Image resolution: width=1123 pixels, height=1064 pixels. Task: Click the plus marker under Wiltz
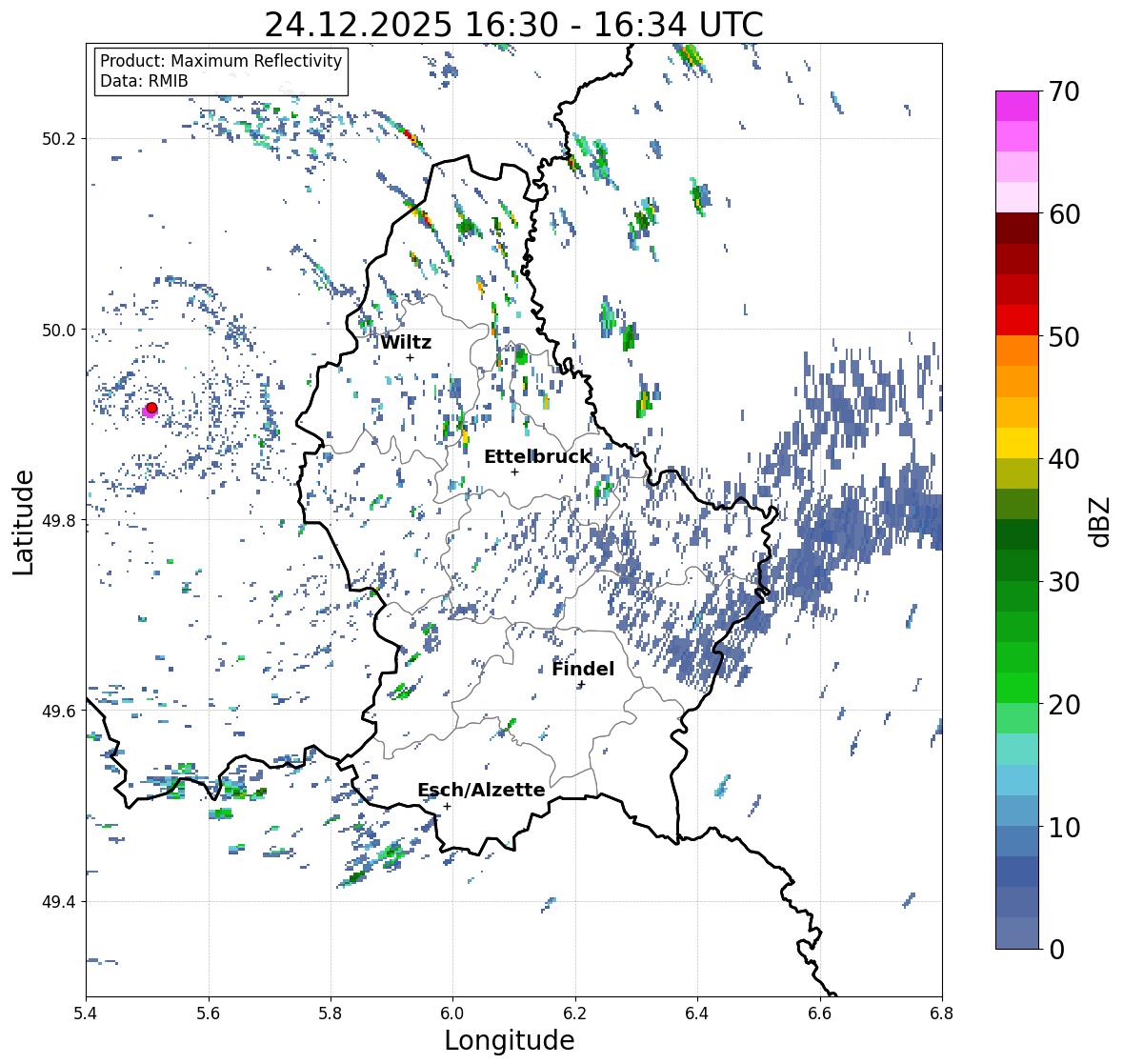[x=410, y=357]
